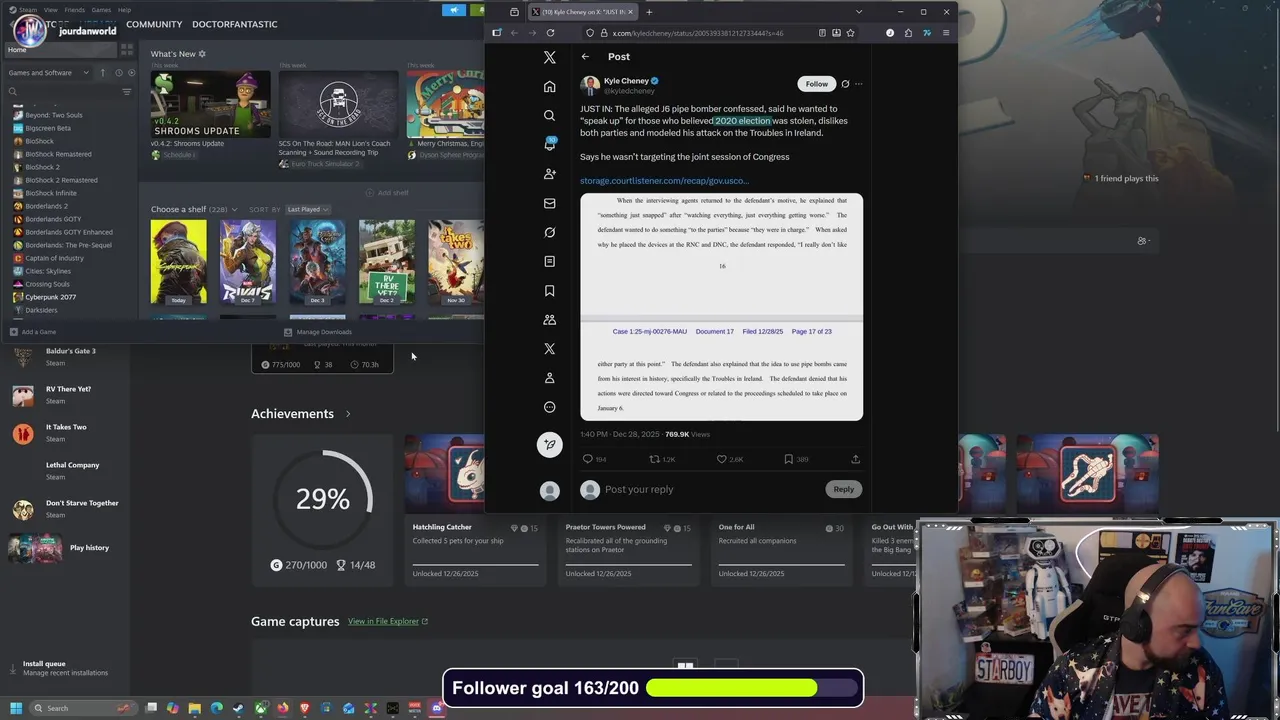The width and height of the screenshot is (1280, 720).
Task: Click Add shelf in Steam library
Action: [387, 193]
